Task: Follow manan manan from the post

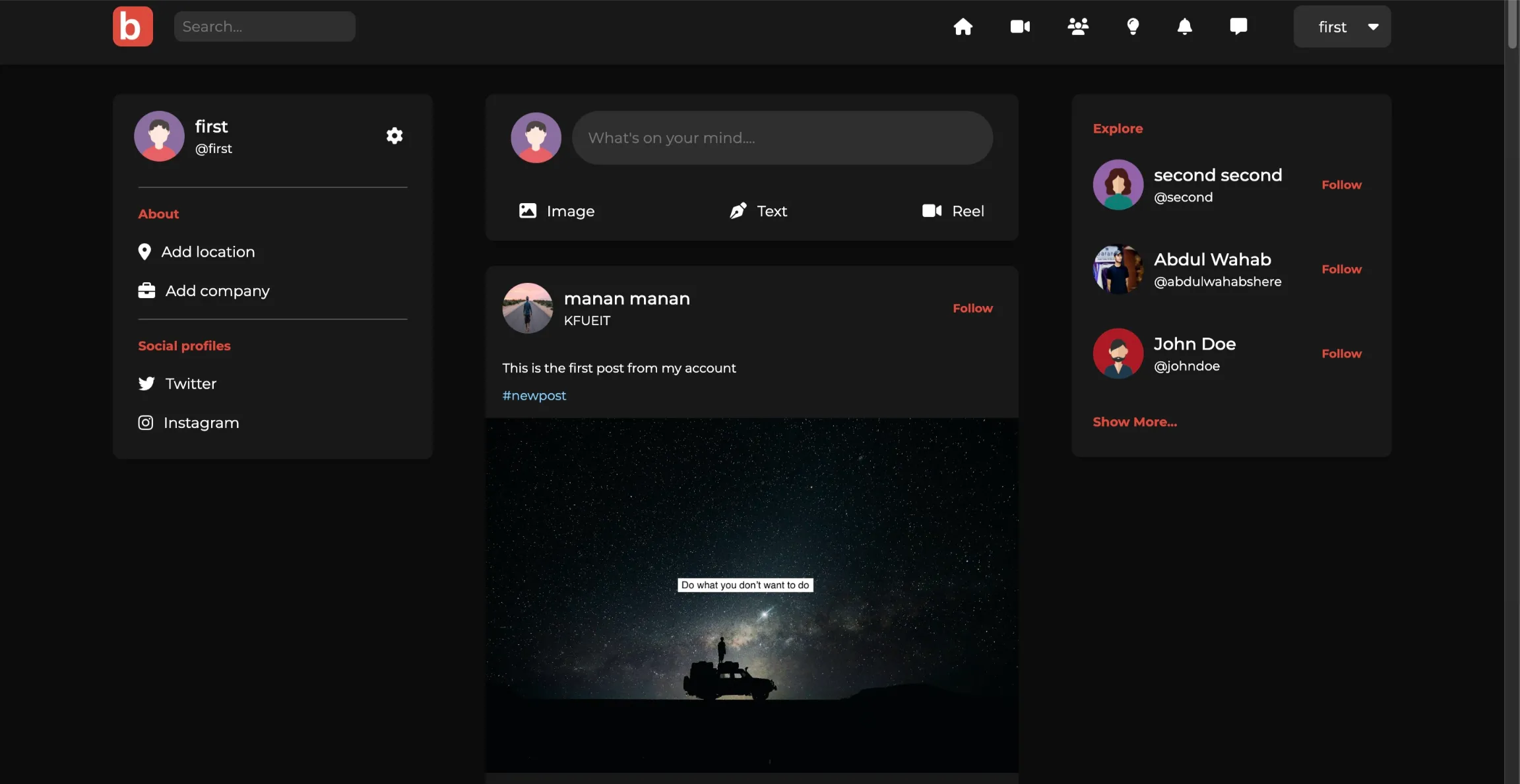Action: pos(972,309)
